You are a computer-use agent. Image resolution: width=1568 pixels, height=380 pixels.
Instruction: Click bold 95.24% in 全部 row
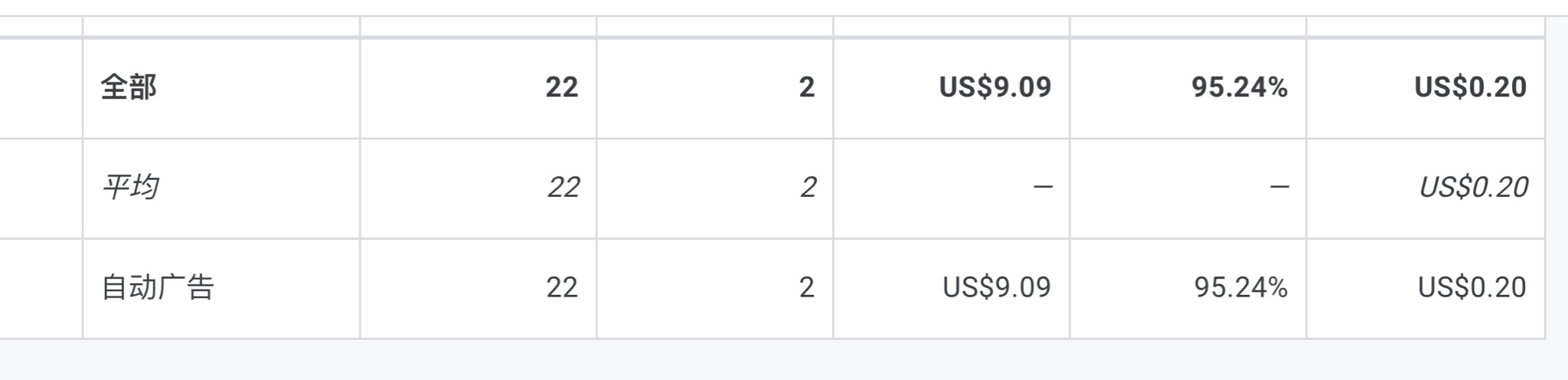1240,87
